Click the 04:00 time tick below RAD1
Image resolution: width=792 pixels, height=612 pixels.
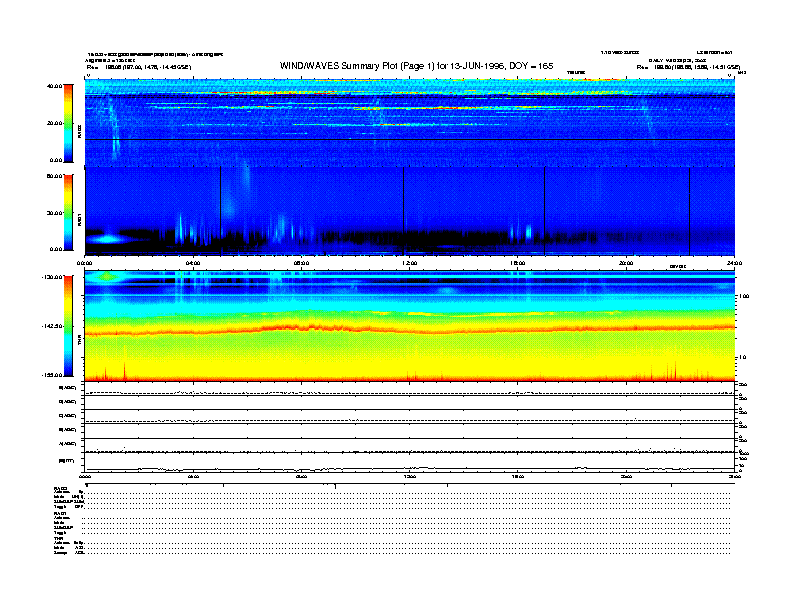point(193,263)
